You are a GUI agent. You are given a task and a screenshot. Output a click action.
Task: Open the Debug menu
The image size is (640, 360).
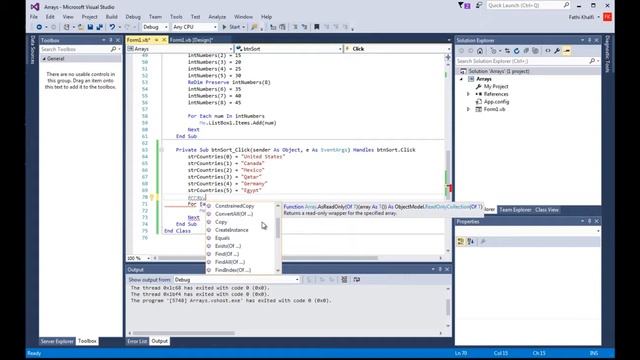tap(133, 17)
